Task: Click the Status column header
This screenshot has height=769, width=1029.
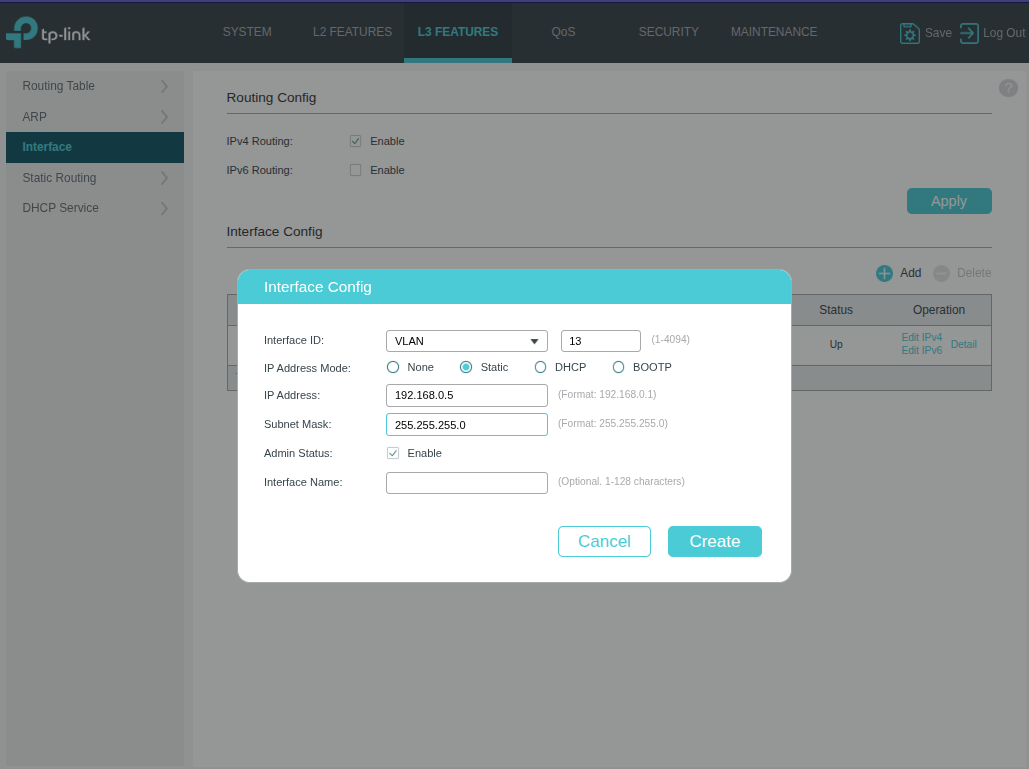Action: pyautogui.click(x=835, y=310)
